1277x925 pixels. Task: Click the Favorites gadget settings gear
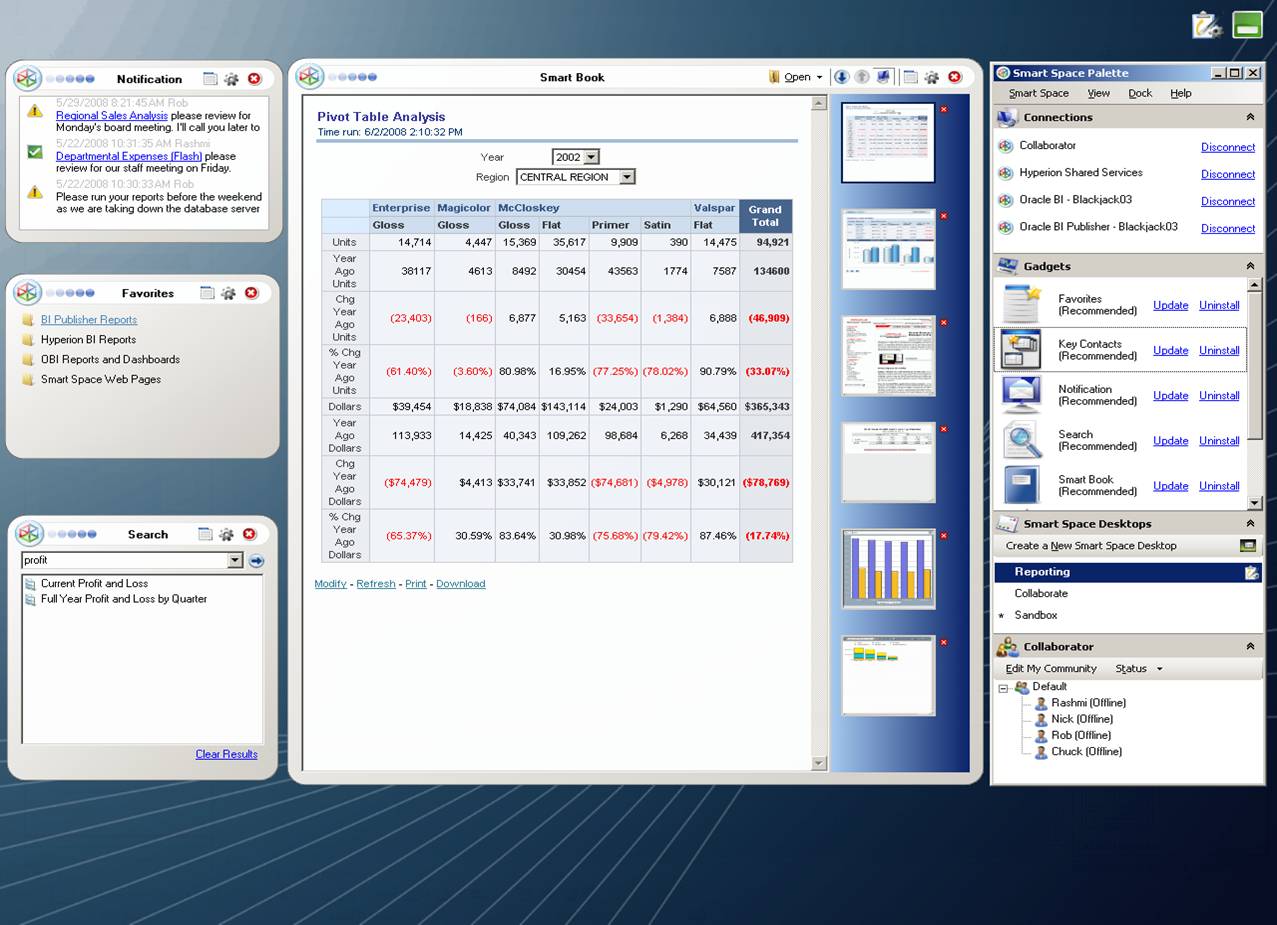pyautogui.click(x=228, y=293)
